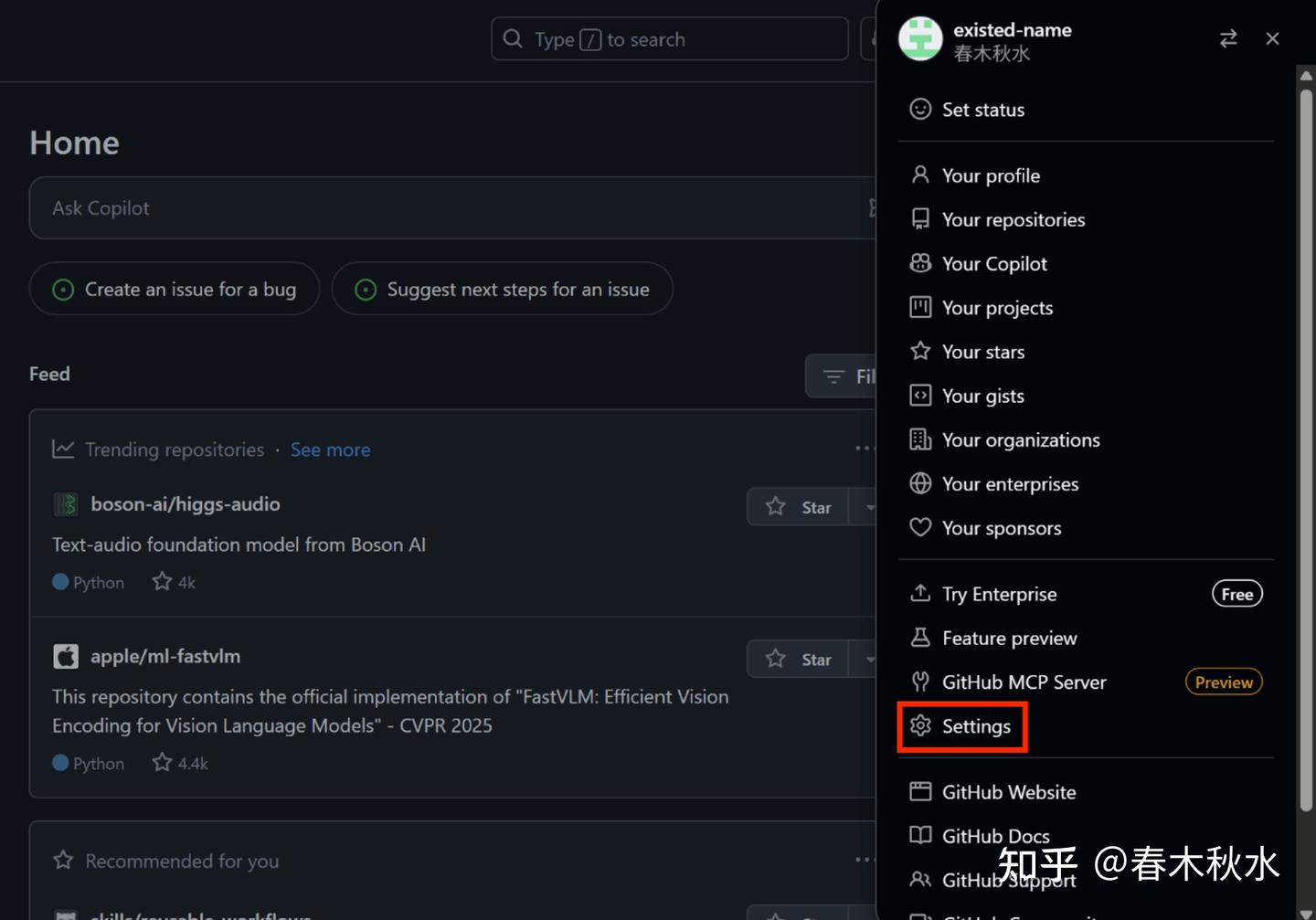Expand star list dropdown for apple/ml-fastvlm
1316x920 pixels.
coord(864,659)
